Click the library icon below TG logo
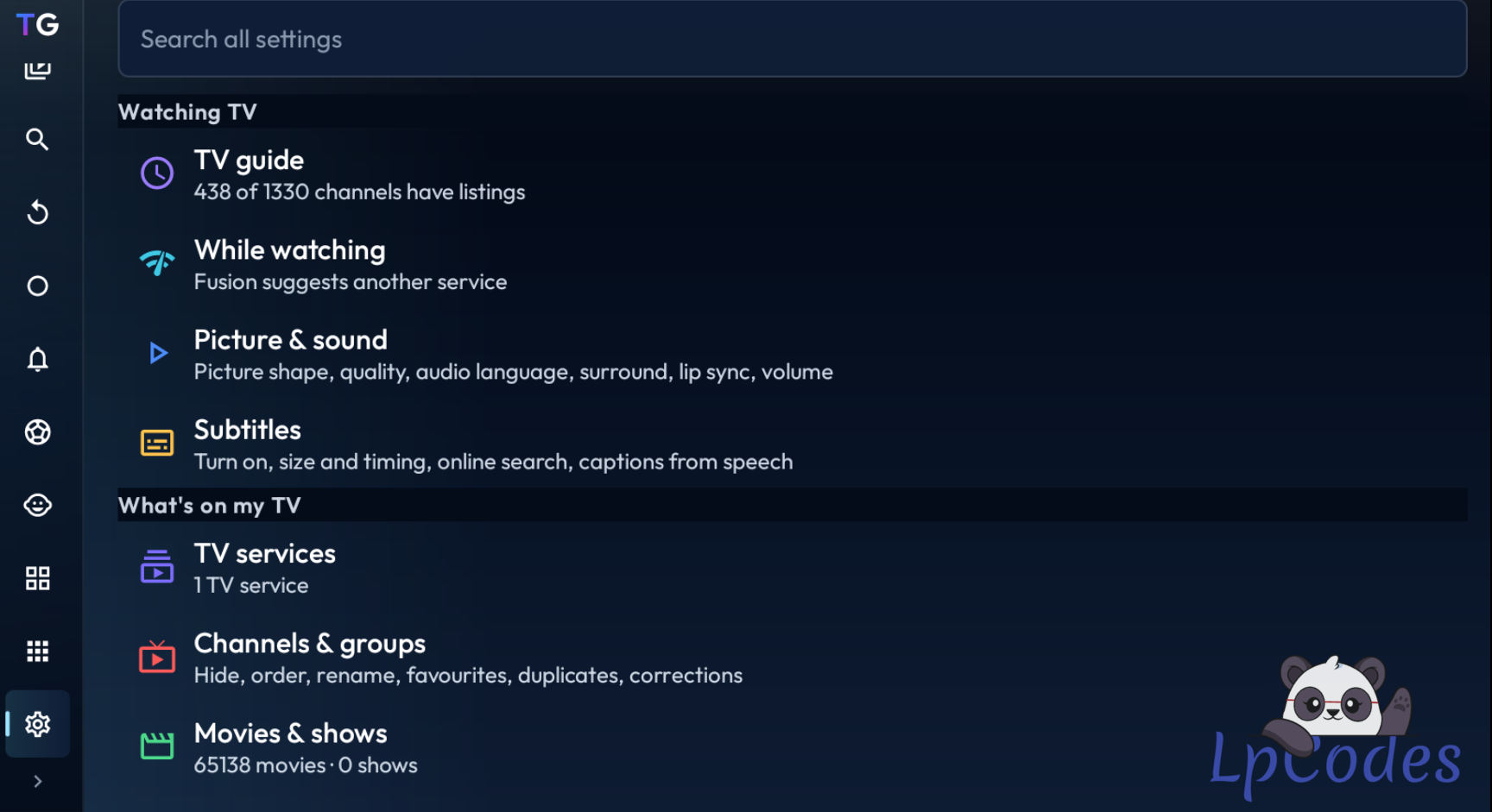The width and height of the screenshot is (1492, 812). click(37, 69)
